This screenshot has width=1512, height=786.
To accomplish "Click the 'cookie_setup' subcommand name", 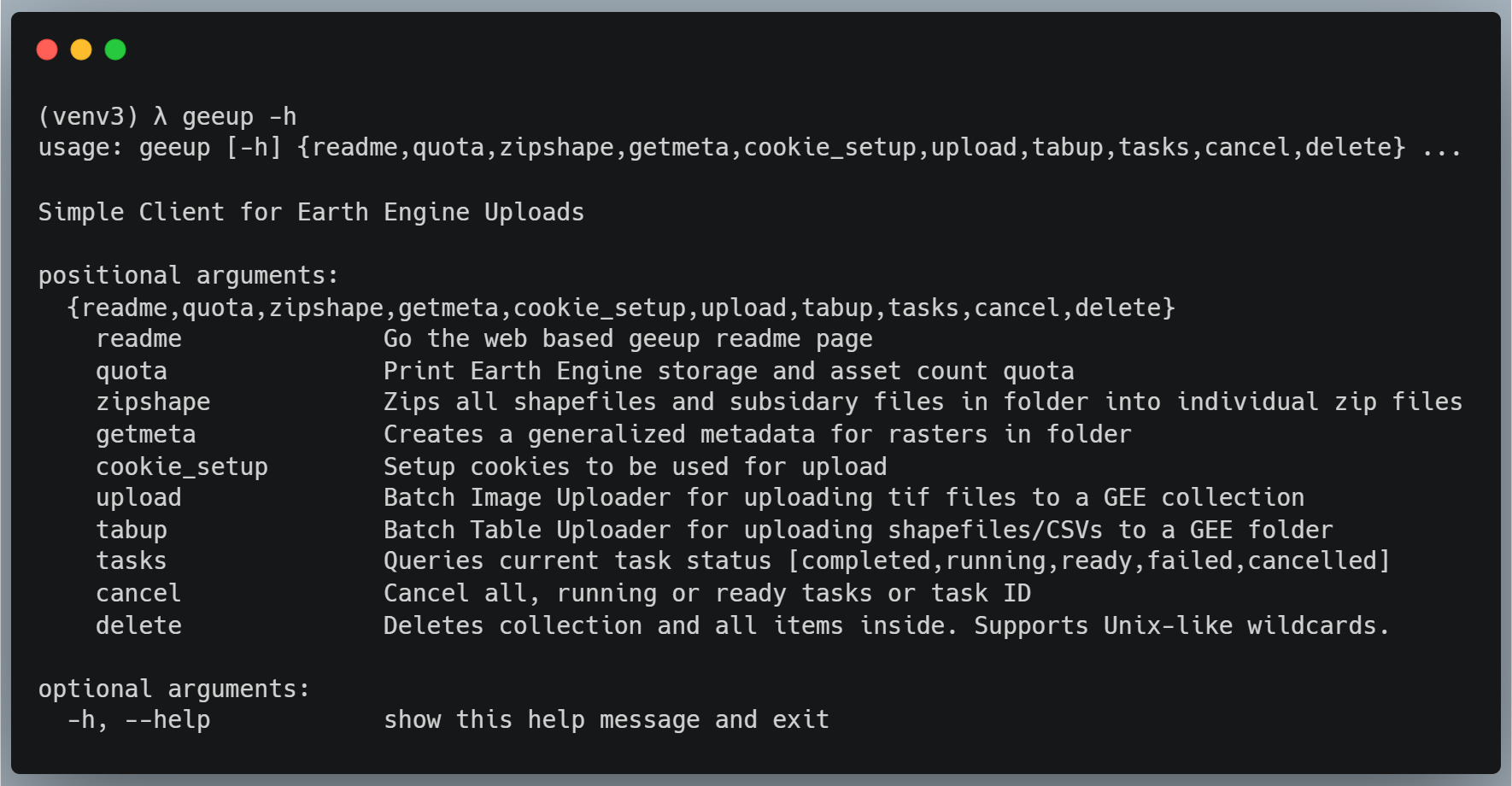I will point(182,467).
